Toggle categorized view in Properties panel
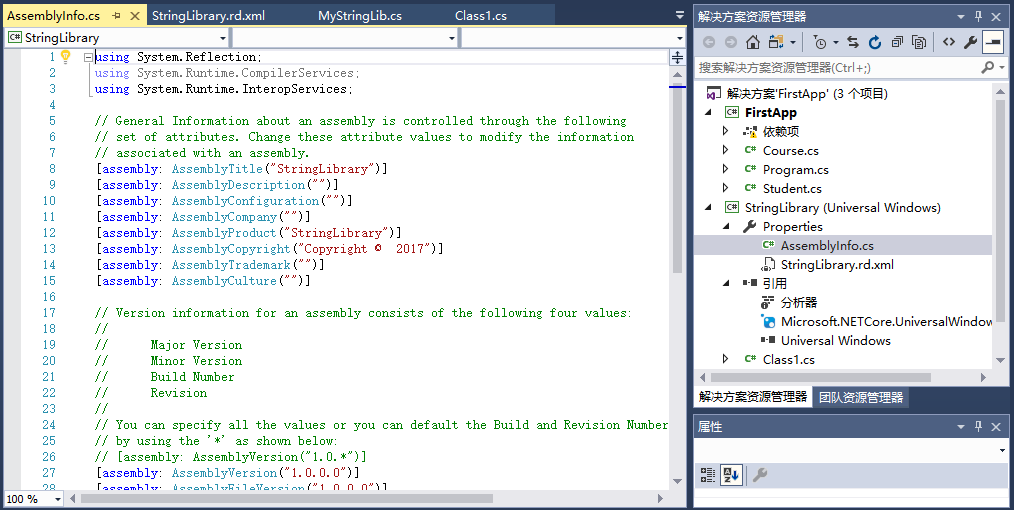 coord(708,475)
